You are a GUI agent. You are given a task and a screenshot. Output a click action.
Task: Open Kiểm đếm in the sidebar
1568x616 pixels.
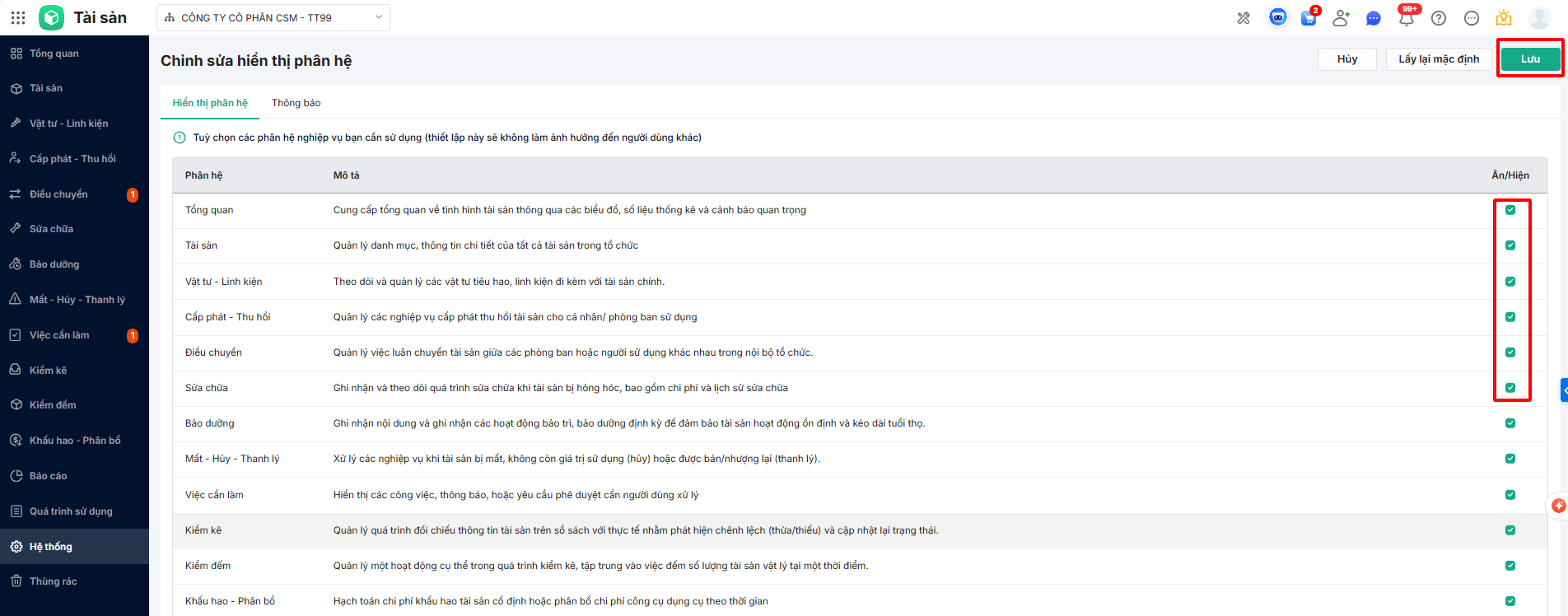tap(74, 405)
